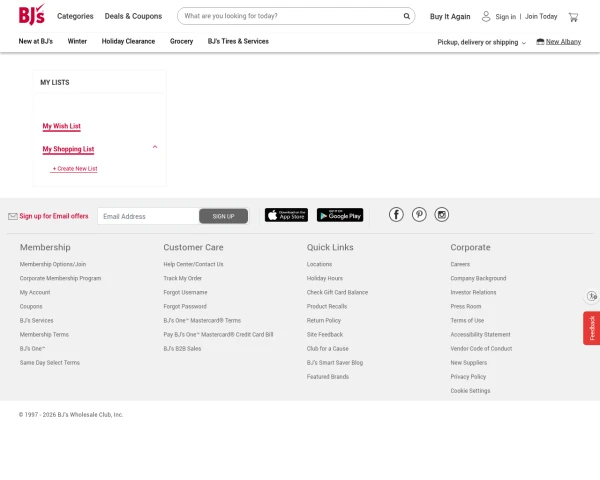Open Club for a Cause

[x=327, y=349]
